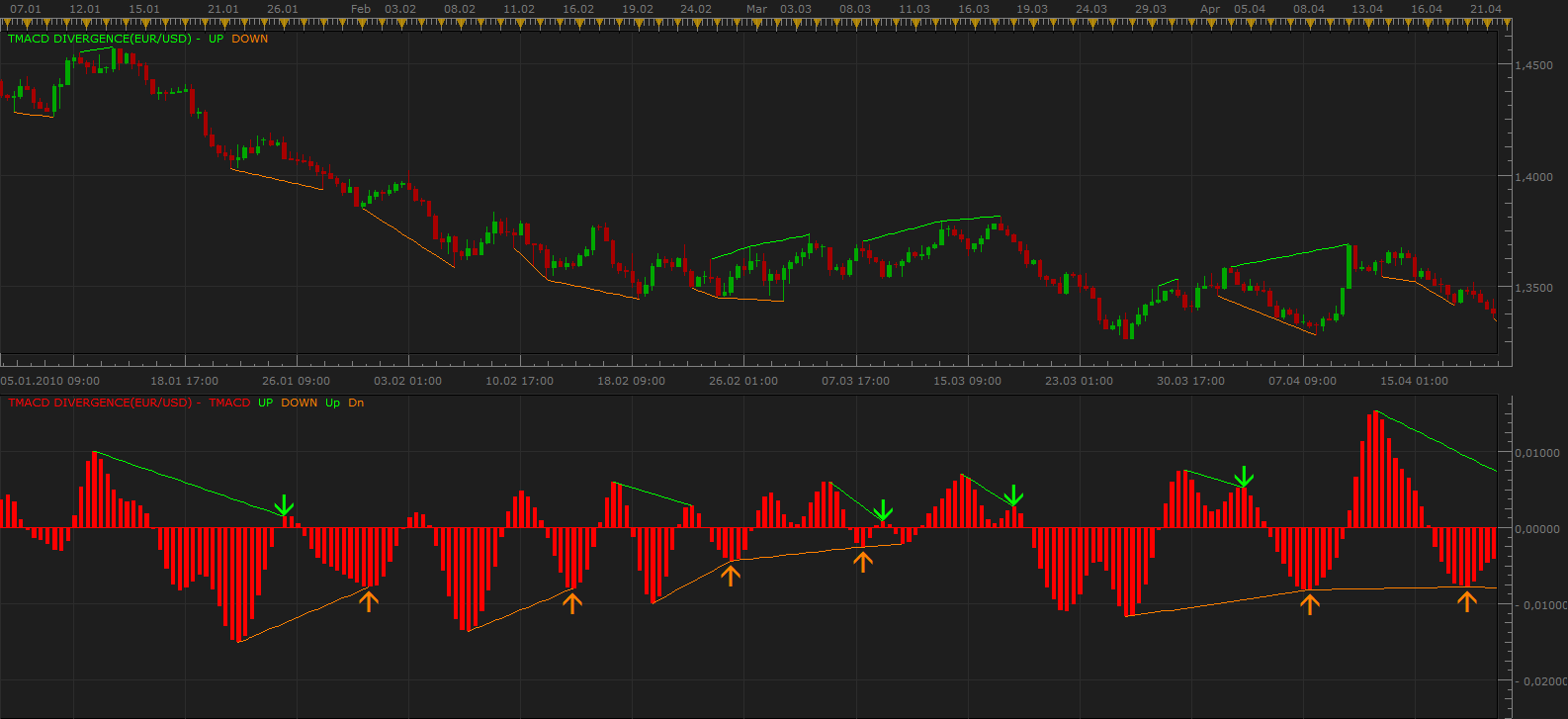Select the 24.02 date on top axis
Viewport: 1568px width, 719px height.
[696, 9]
